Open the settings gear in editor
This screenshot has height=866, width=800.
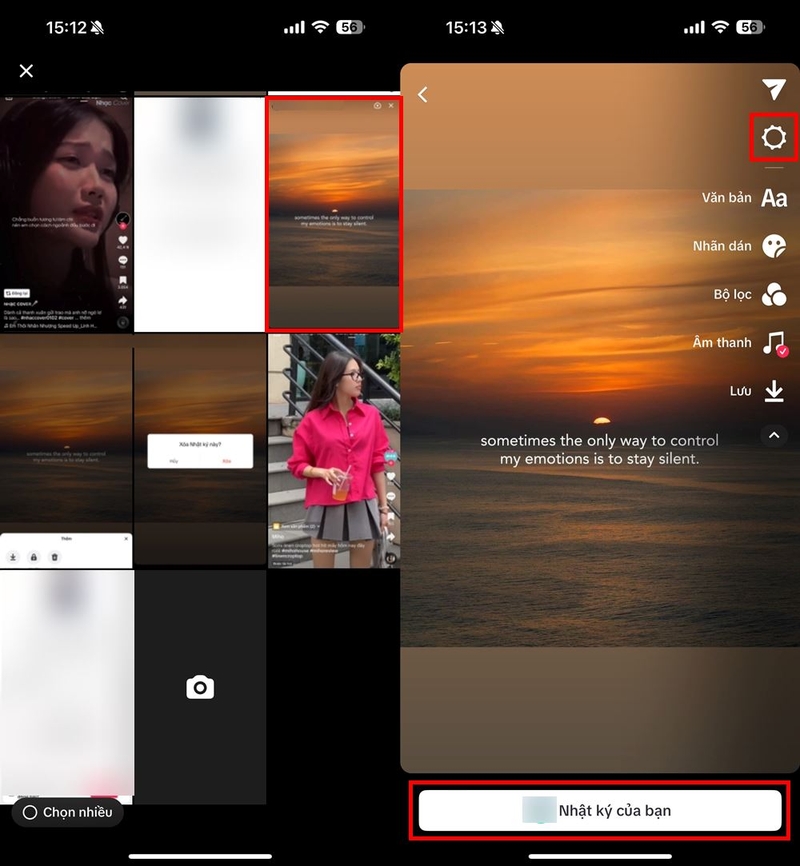pyautogui.click(x=773, y=137)
